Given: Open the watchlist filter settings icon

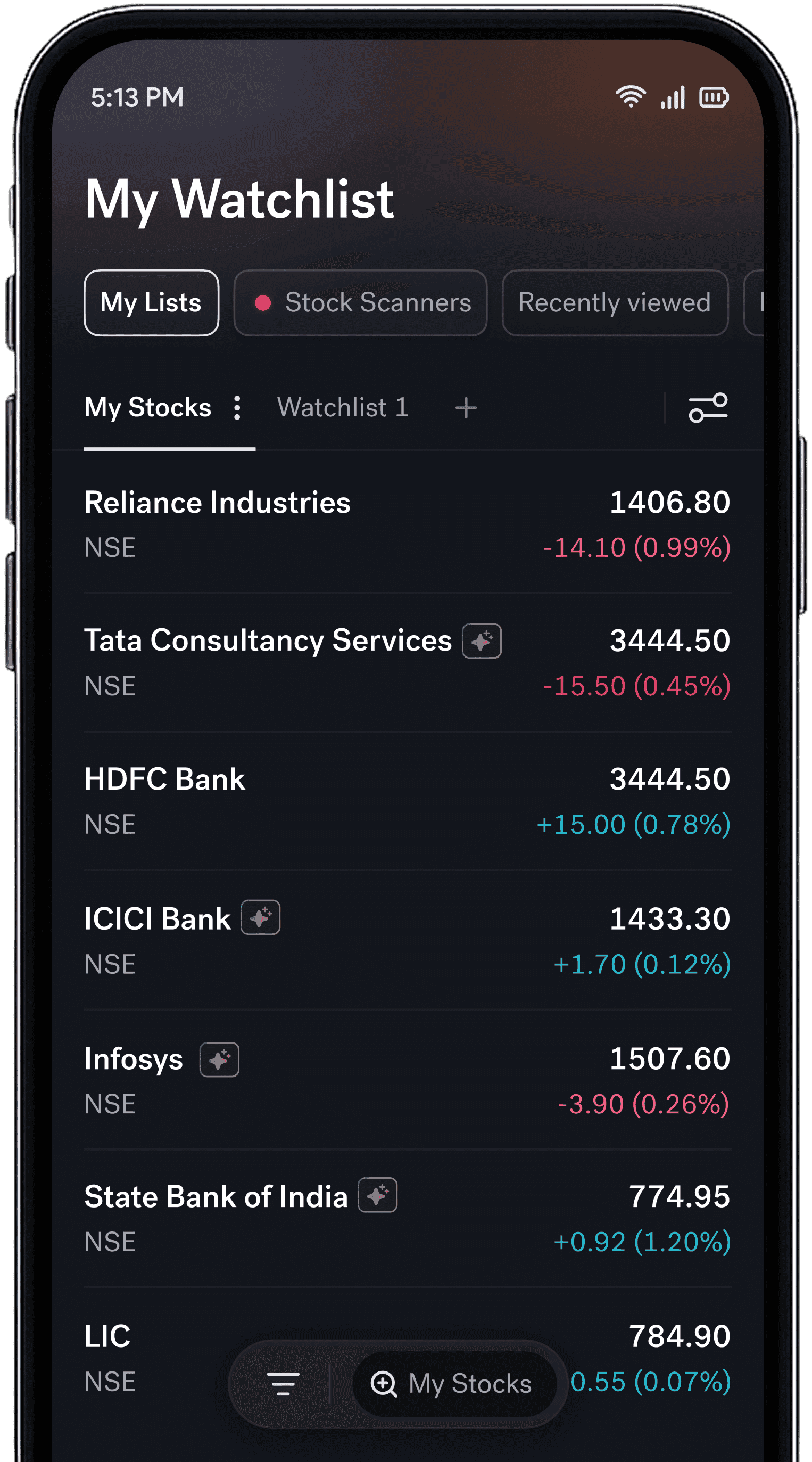Looking at the screenshot, I should click(708, 408).
